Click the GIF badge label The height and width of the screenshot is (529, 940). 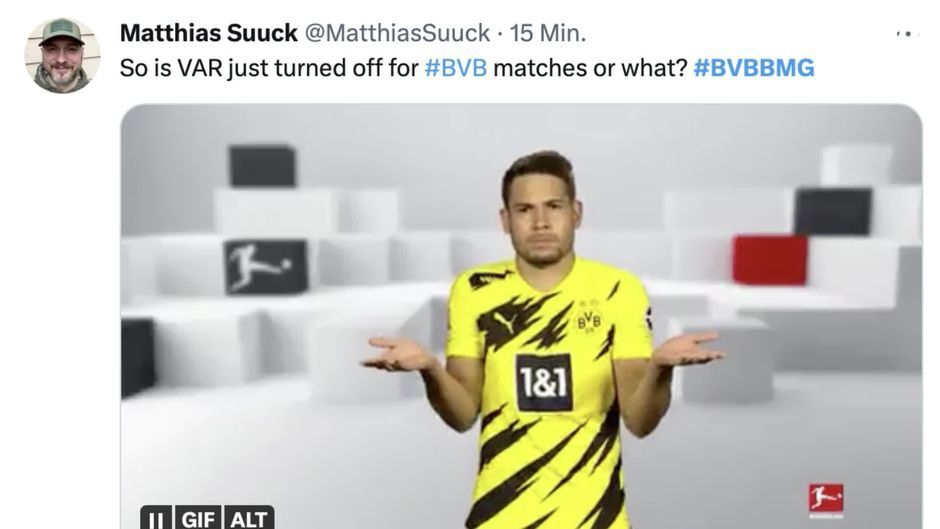198,519
